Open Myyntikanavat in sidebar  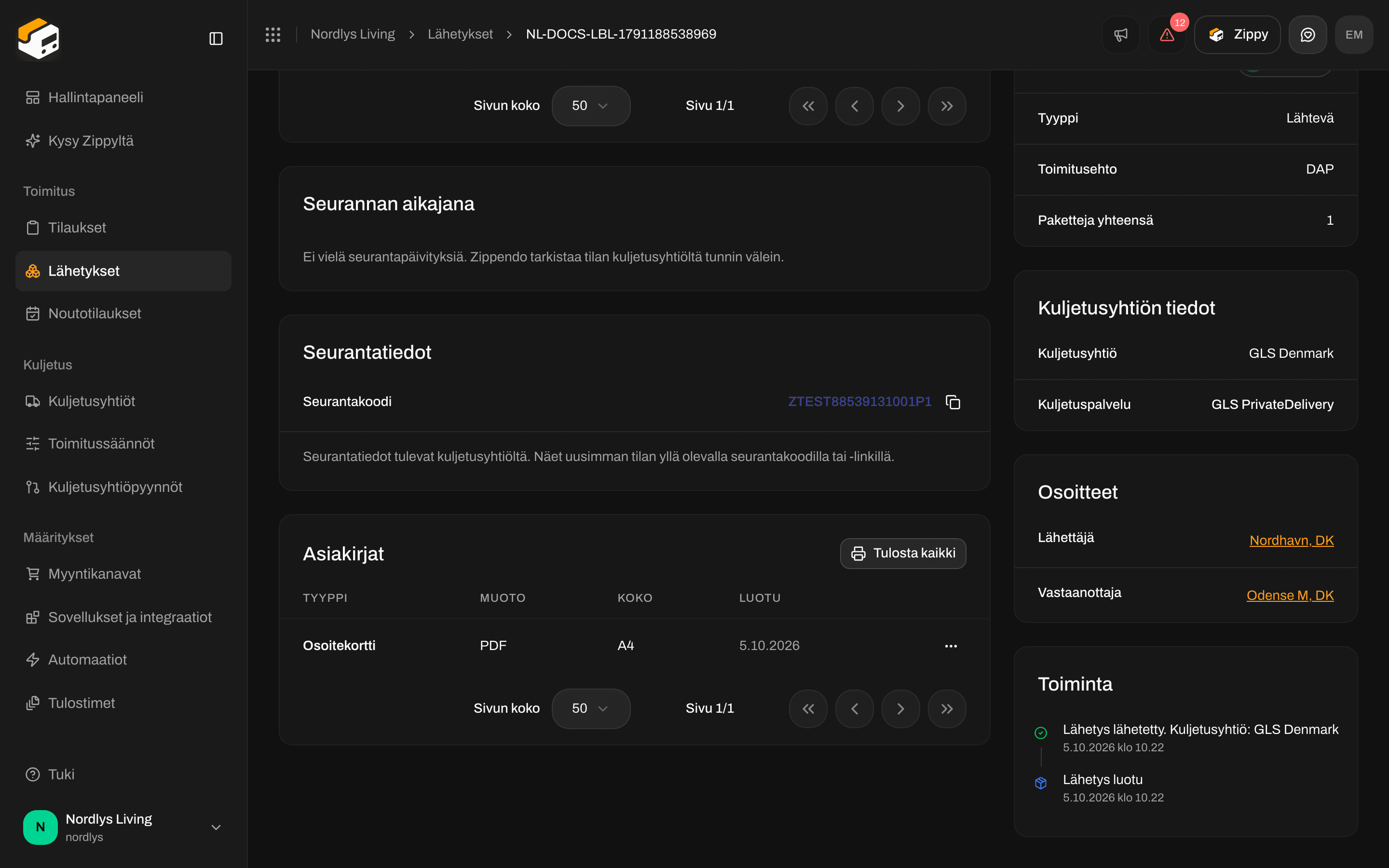(123, 574)
